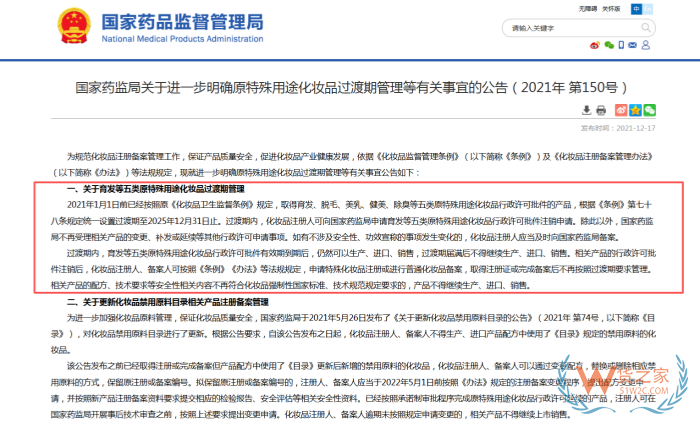Share article via green WeChat button
Image resolution: width=700 pixels, height=427 pixels.
tap(650, 110)
